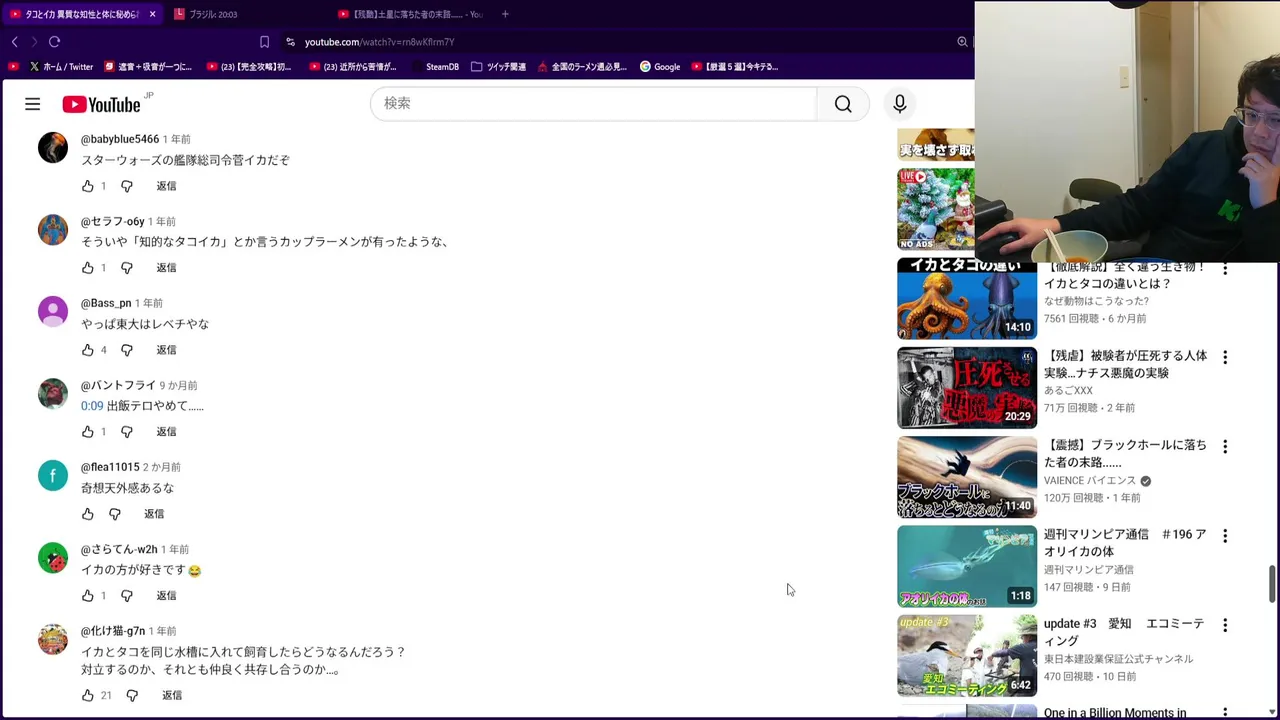This screenshot has width=1280, height=720.
Task: Open the YouTube hamburger guide menu
Action: click(x=33, y=104)
